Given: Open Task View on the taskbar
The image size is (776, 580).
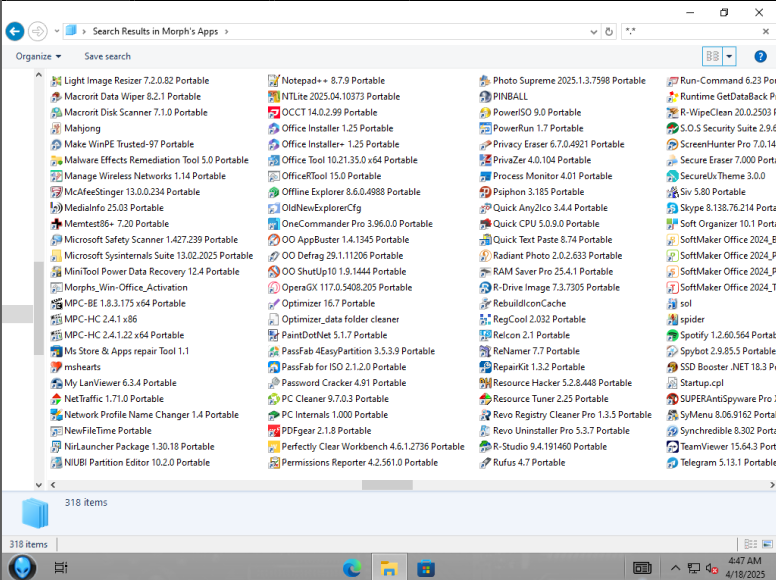Looking at the screenshot, I should coord(60,568).
